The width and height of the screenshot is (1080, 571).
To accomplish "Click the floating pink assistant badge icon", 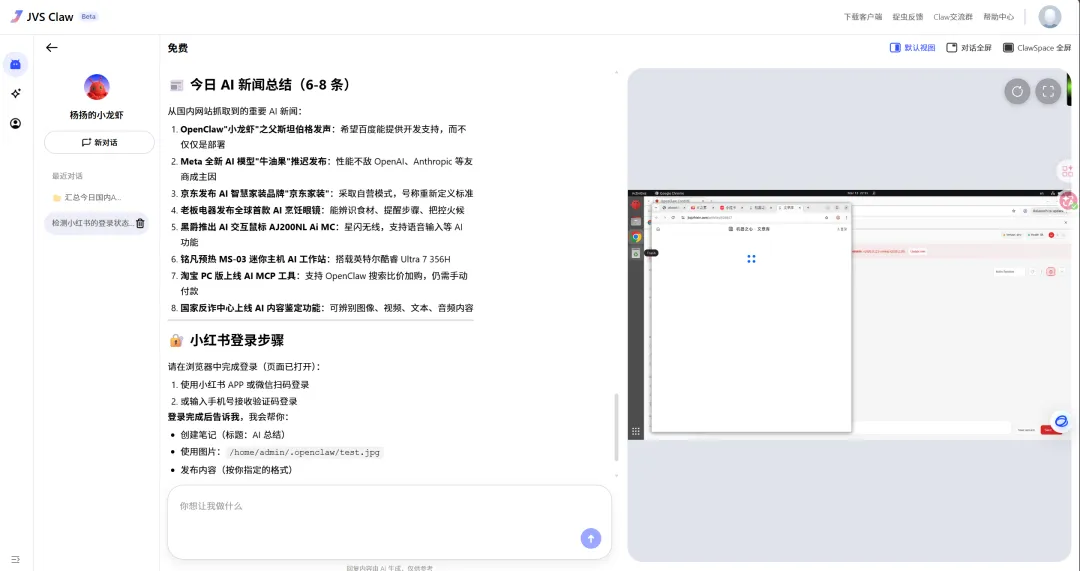I will pyautogui.click(x=1068, y=200).
